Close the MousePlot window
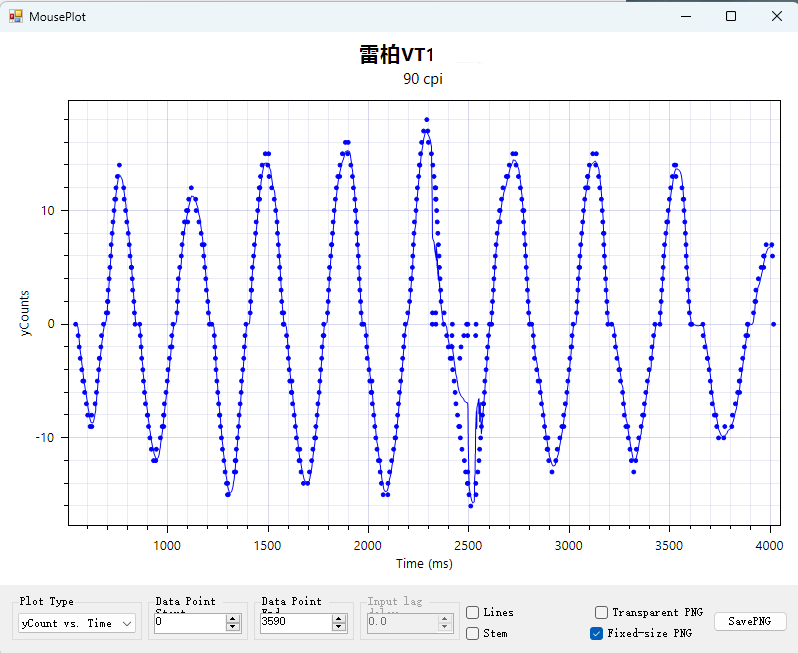The height and width of the screenshot is (653, 798). point(777,16)
